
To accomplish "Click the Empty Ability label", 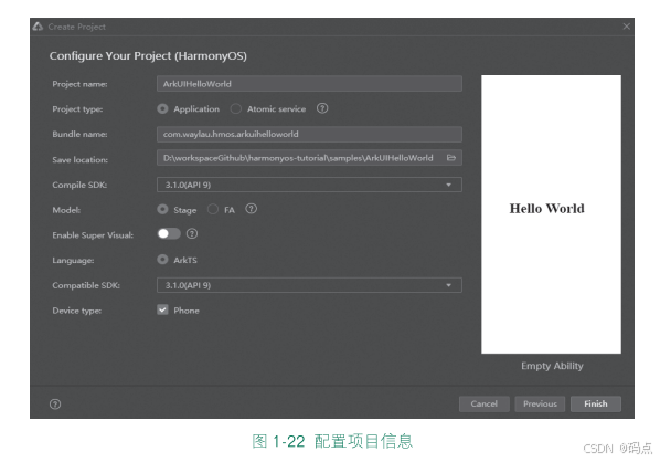I will click(x=552, y=366).
